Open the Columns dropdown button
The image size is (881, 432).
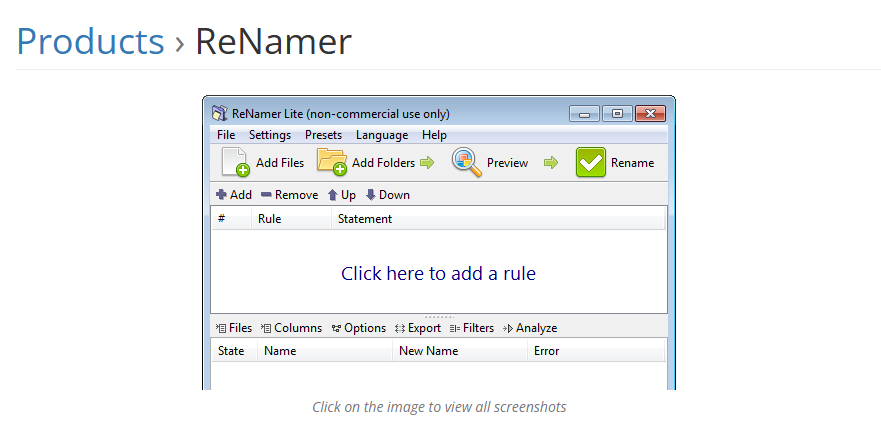(292, 328)
